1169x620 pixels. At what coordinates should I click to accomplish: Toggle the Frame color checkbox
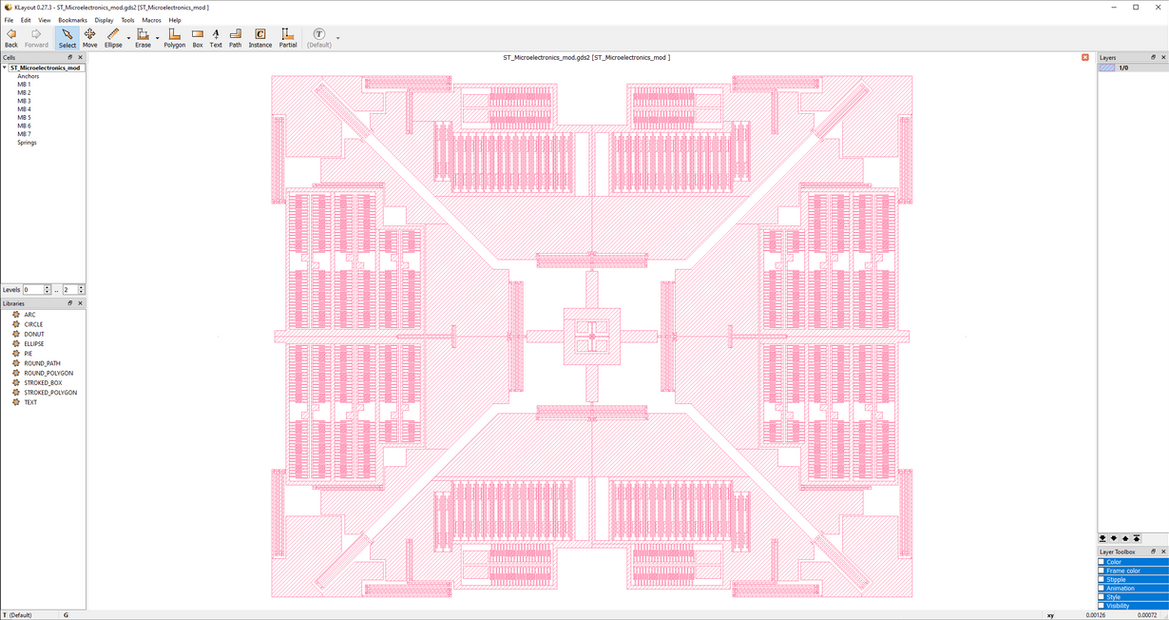[1102, 571]
